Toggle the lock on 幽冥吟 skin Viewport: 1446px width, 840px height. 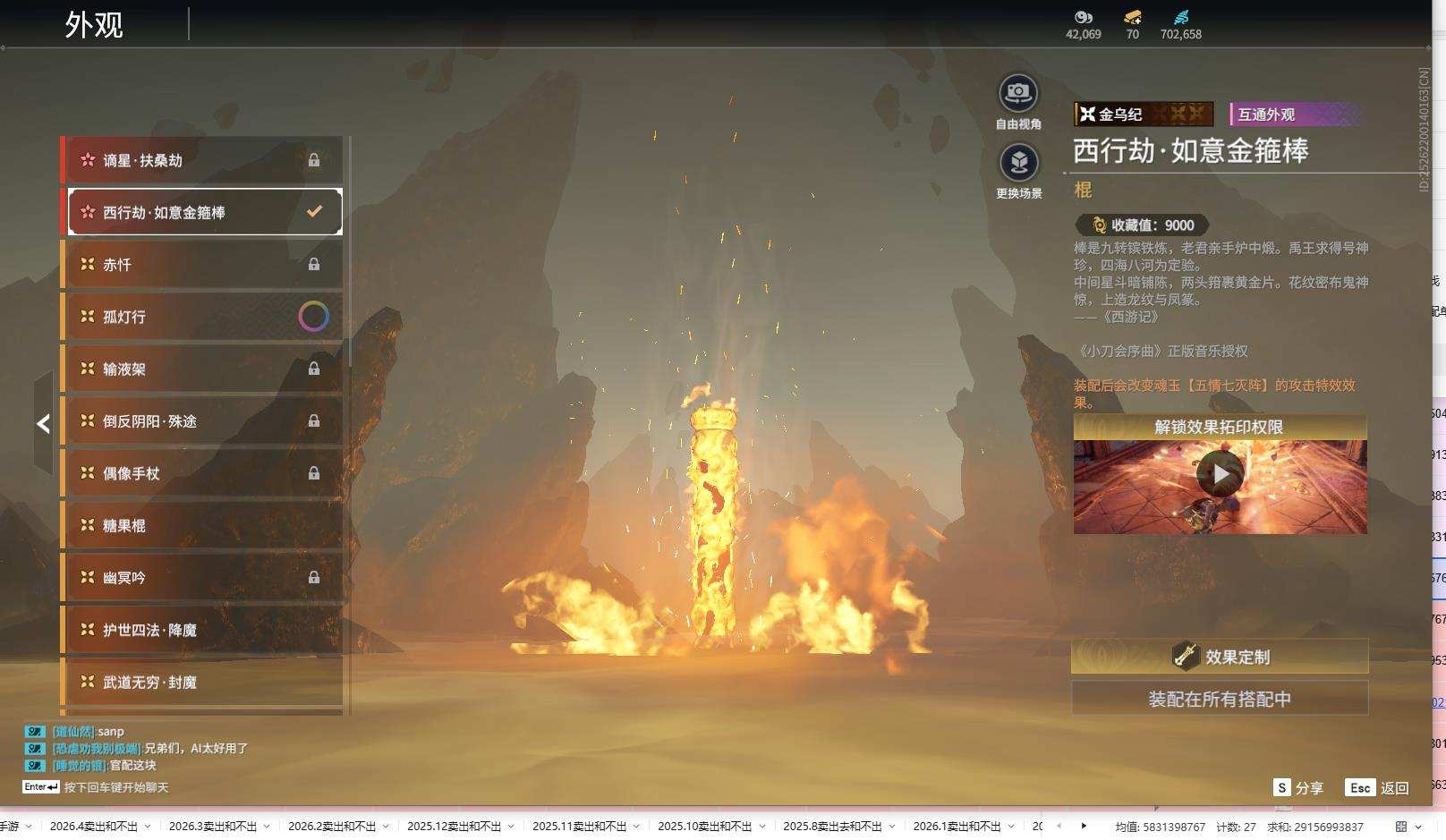tap(314, 578)
